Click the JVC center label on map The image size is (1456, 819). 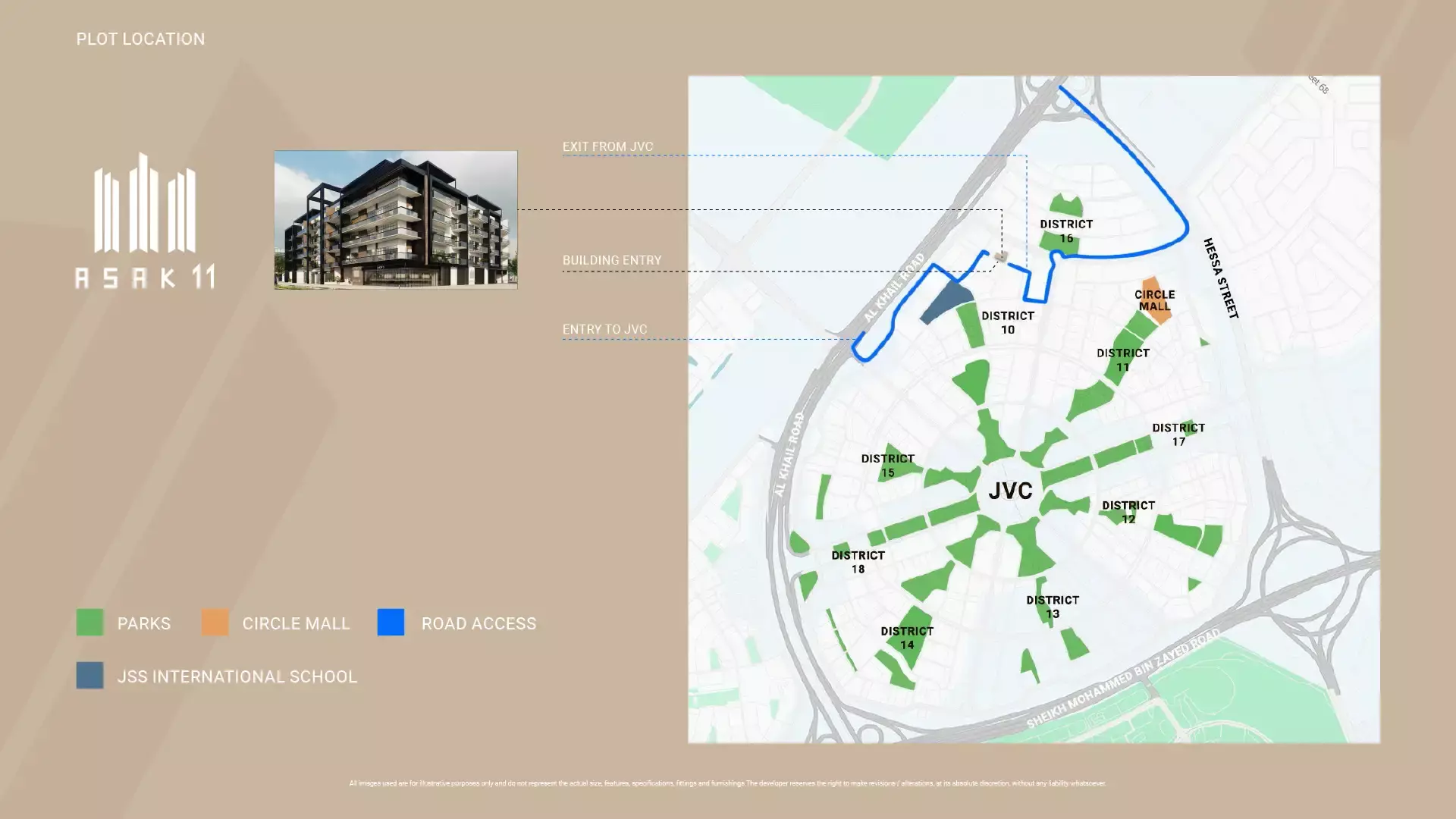point(1011,491)
